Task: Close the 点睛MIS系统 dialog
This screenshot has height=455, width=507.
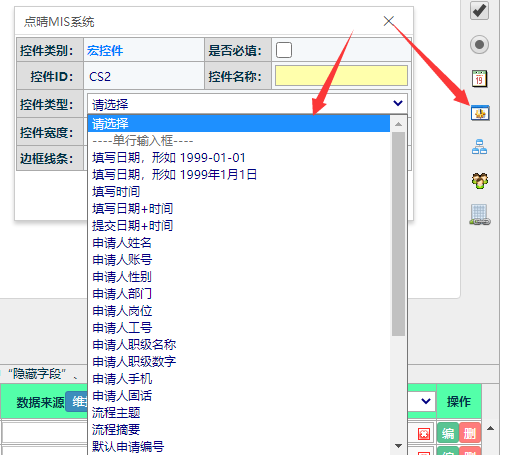Action: 388,21
